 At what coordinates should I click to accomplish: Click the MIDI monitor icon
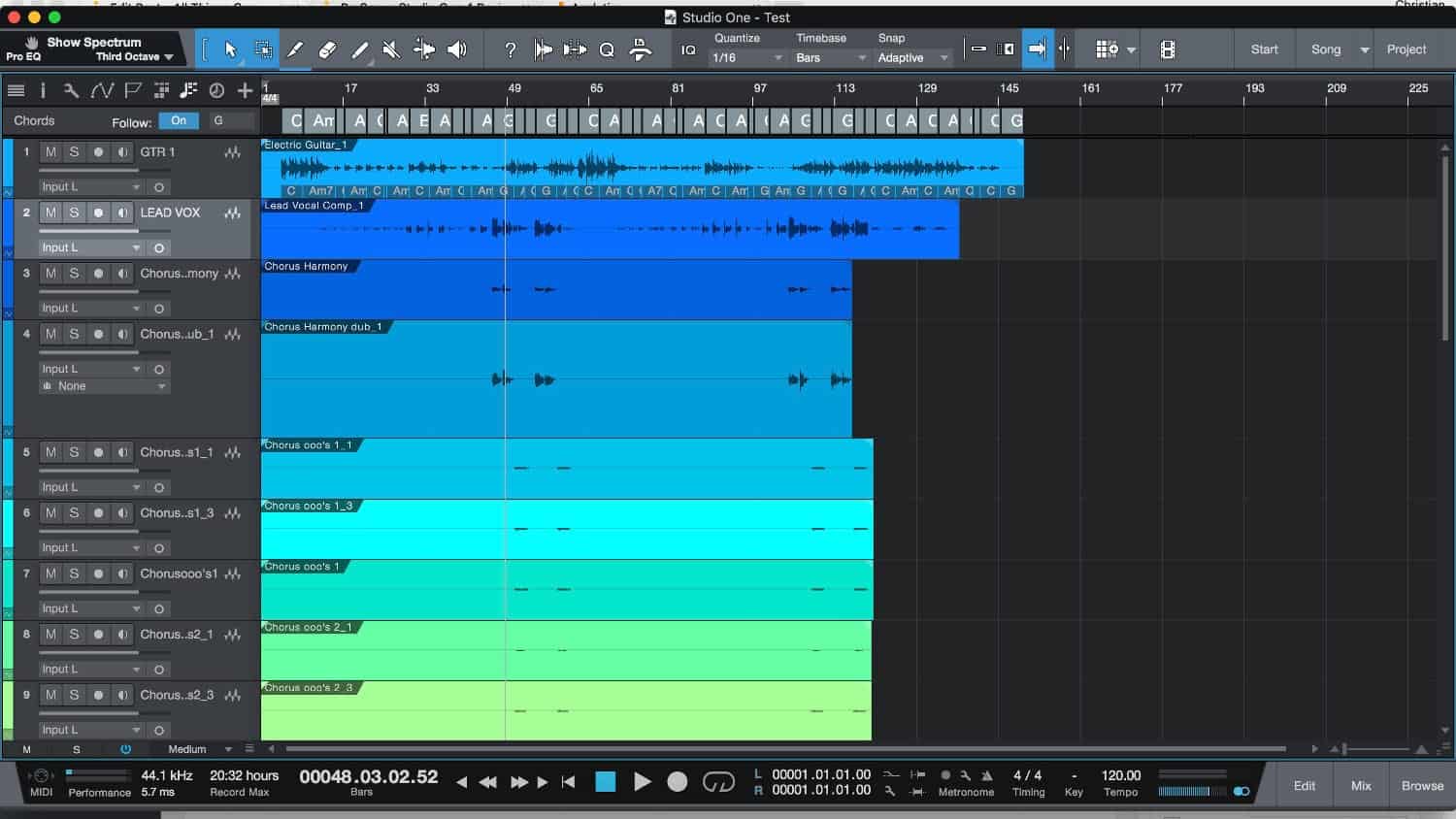(41, 775)
